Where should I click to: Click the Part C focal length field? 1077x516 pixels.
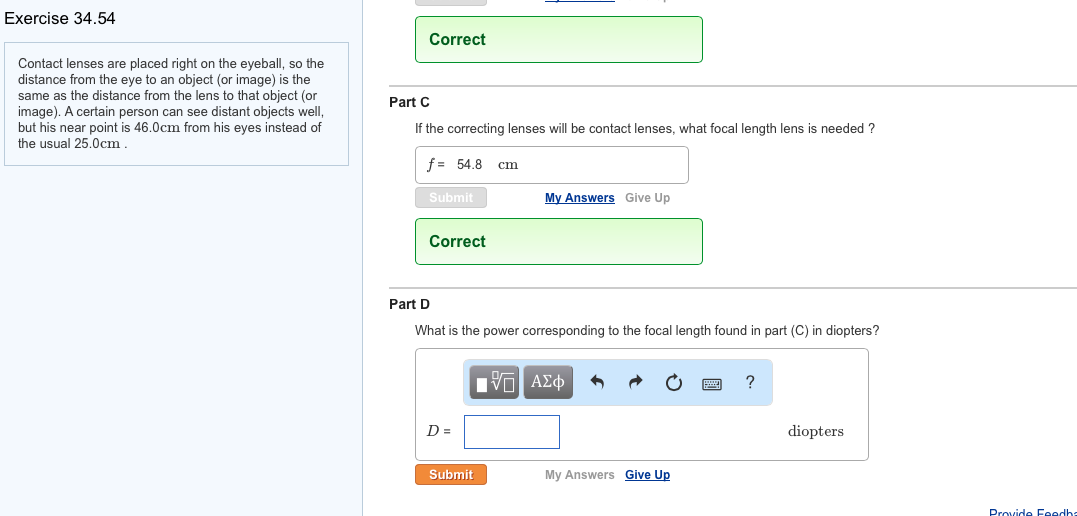pyautogui.click(x=552, y=165)
